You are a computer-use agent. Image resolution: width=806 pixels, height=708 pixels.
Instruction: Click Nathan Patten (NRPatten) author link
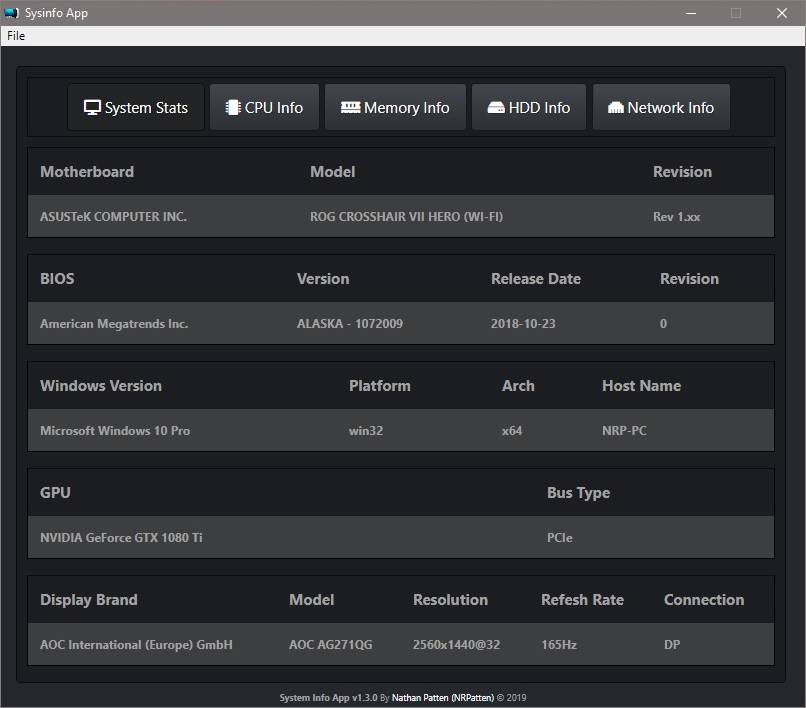click(x=443, y=698)
